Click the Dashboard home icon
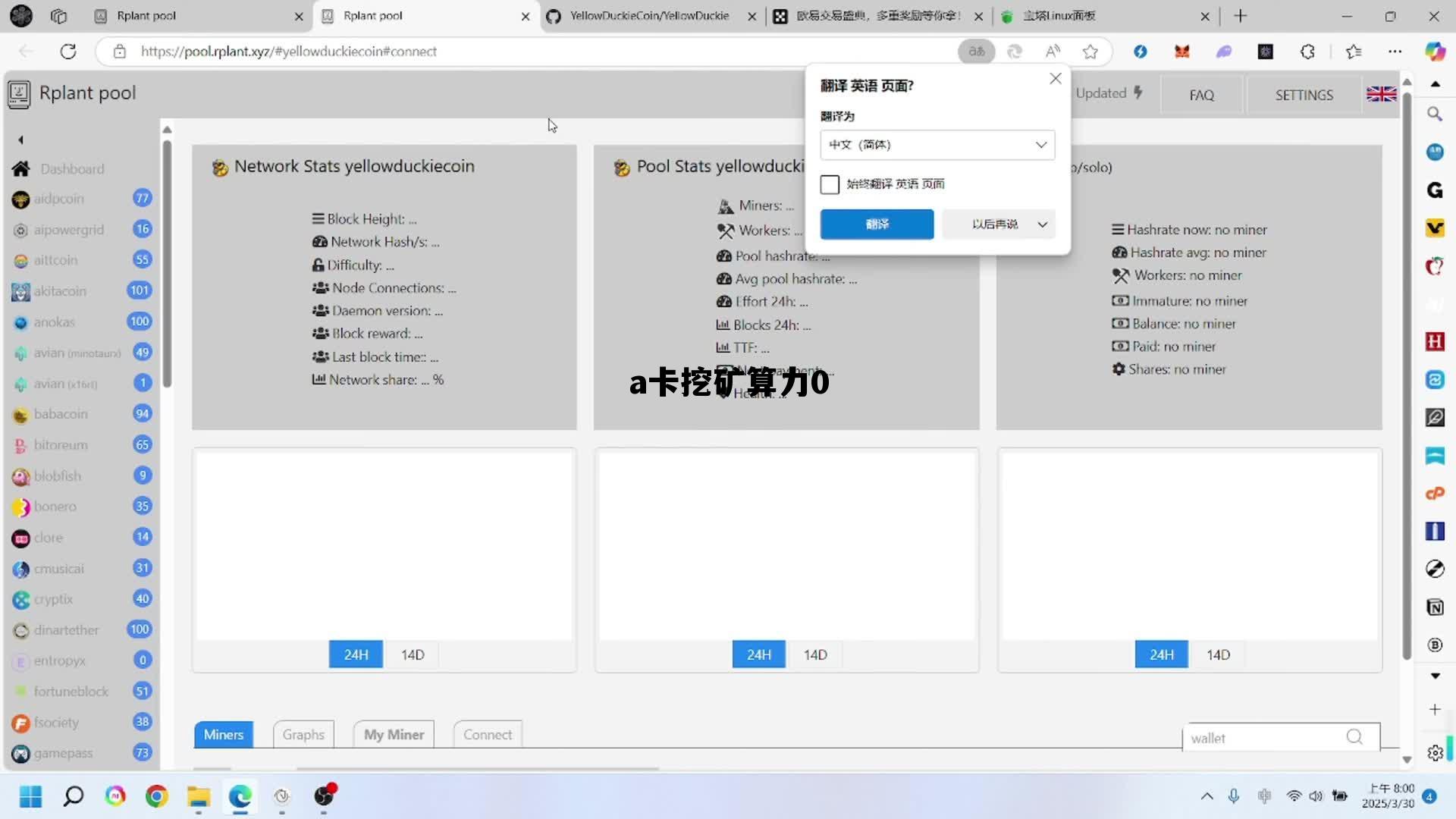This screenshot has height=819, width=1456. tap(21, 168)
